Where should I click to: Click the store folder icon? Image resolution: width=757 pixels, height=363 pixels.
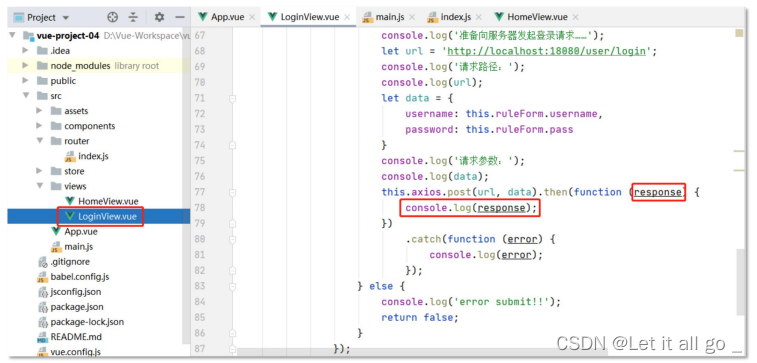[56, 171]
